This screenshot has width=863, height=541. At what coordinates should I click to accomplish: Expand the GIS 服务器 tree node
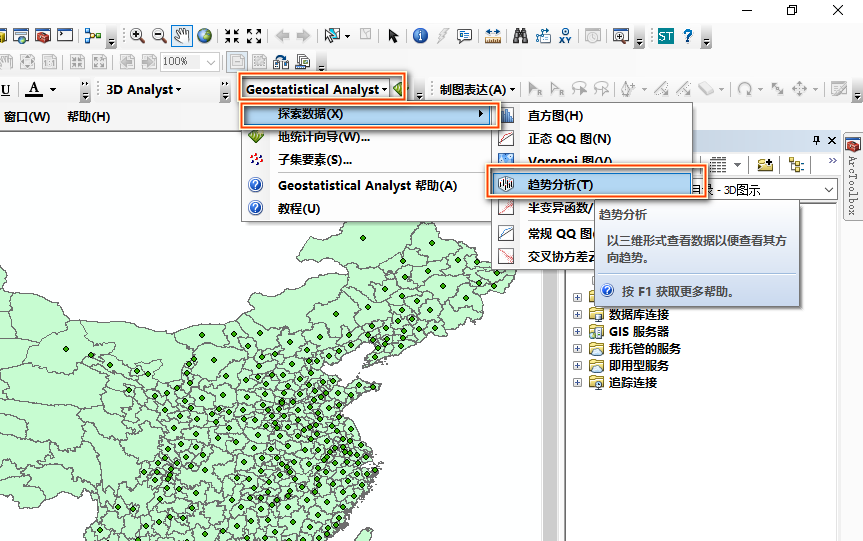tap(577, 331)
